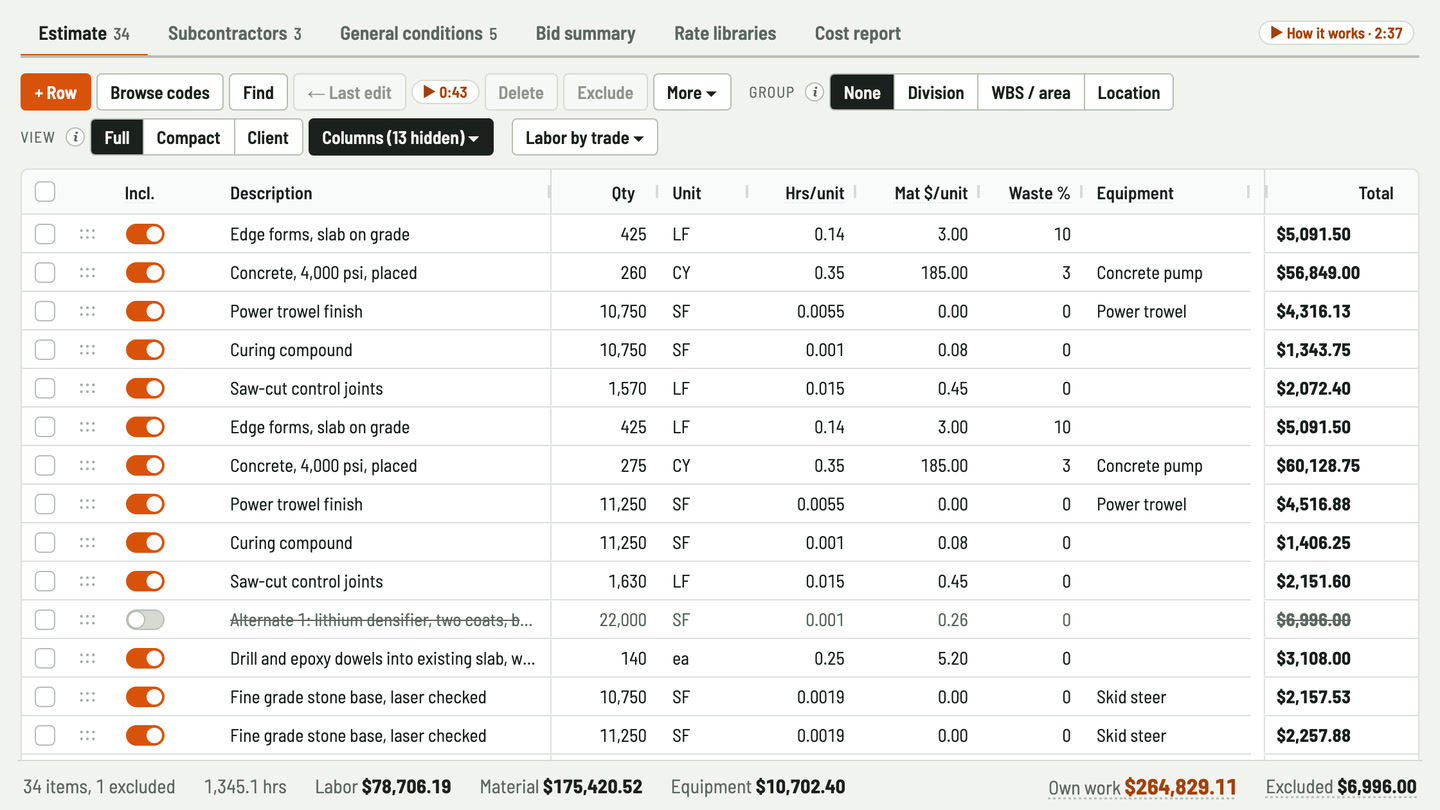Play the How it works 2:37 video
The width and height of the screenshot is (1440, 810).
pyautogui.click(x=1336, y=33)
